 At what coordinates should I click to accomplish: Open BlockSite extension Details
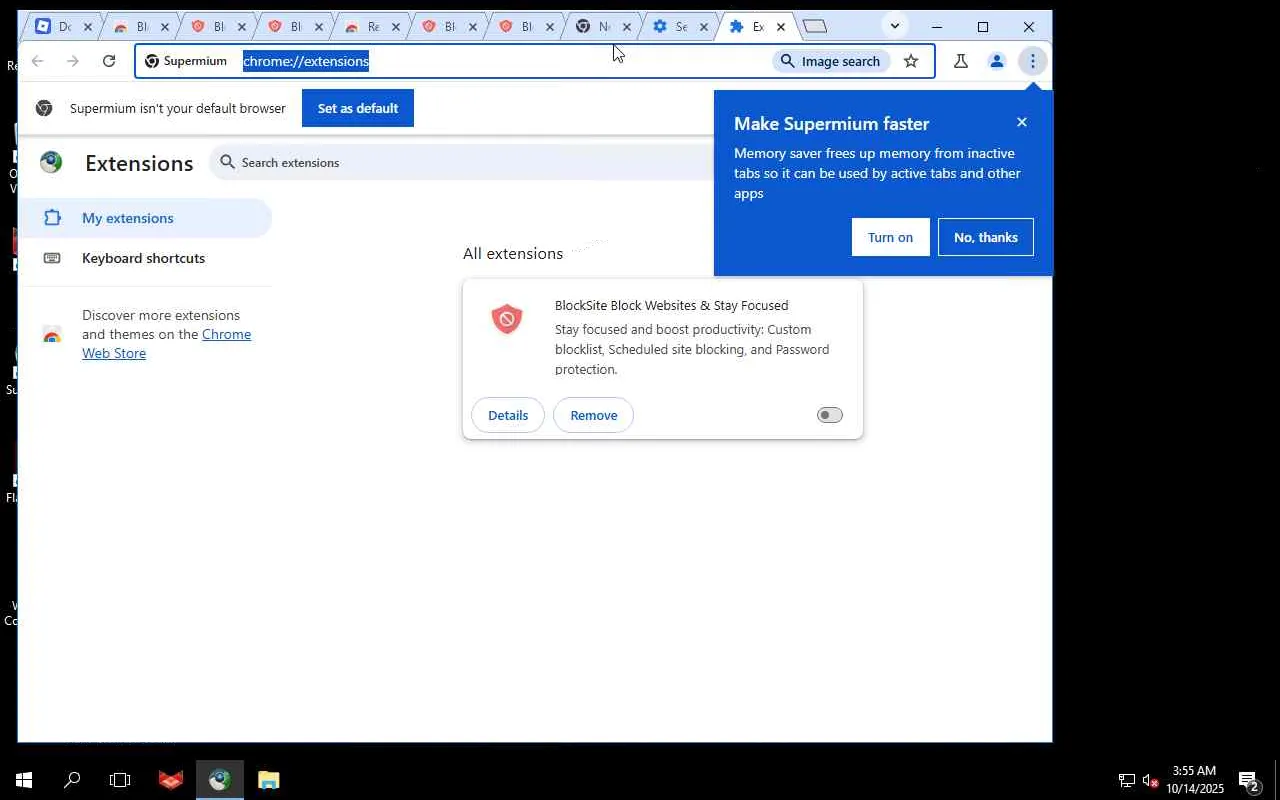pyautogui.click(x=508, y=415)
